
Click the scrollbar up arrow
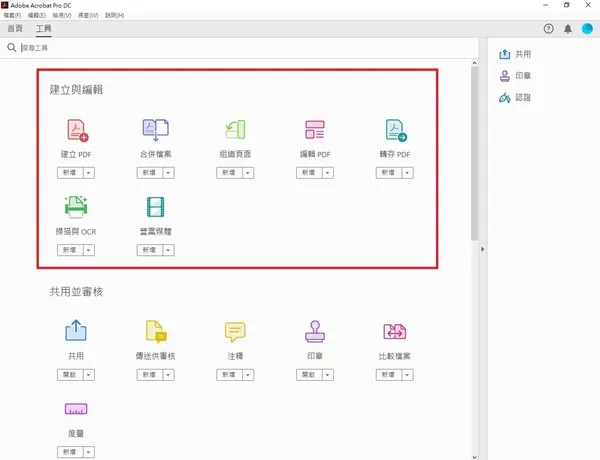[x=474, y=63]
